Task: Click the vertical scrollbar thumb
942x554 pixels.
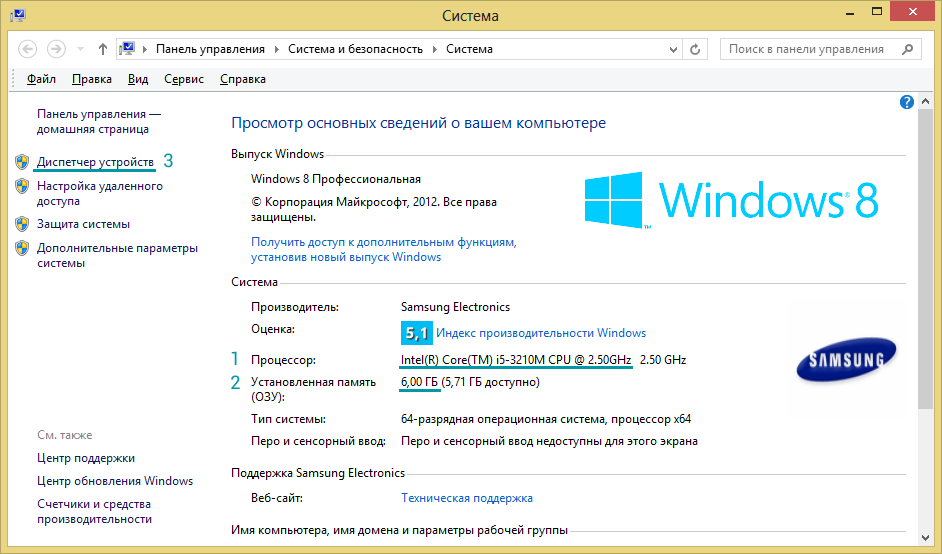Action: click(x=925, y=259)
